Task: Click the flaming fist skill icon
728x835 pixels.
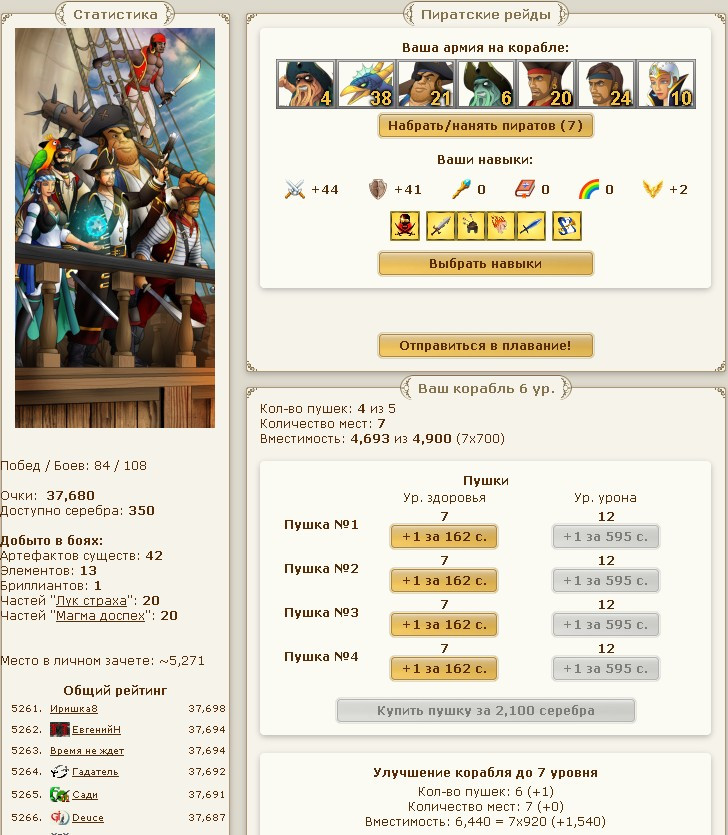Action: pyautogui.click(x=501, y=226)
